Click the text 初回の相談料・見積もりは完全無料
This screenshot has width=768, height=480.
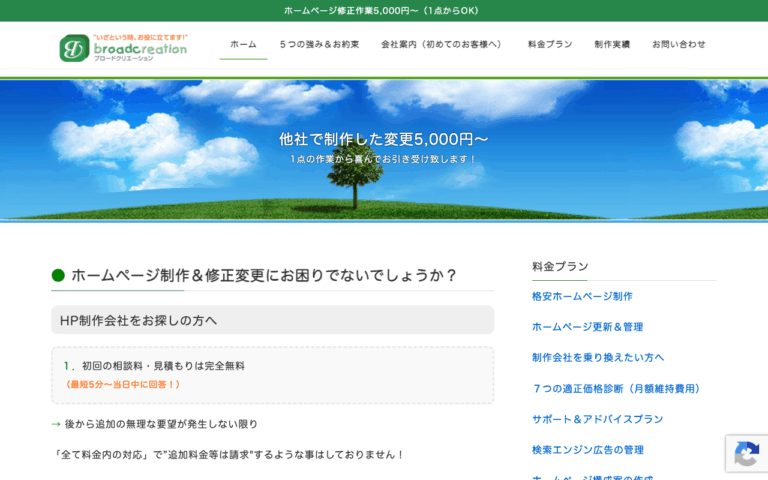point(163,366)
